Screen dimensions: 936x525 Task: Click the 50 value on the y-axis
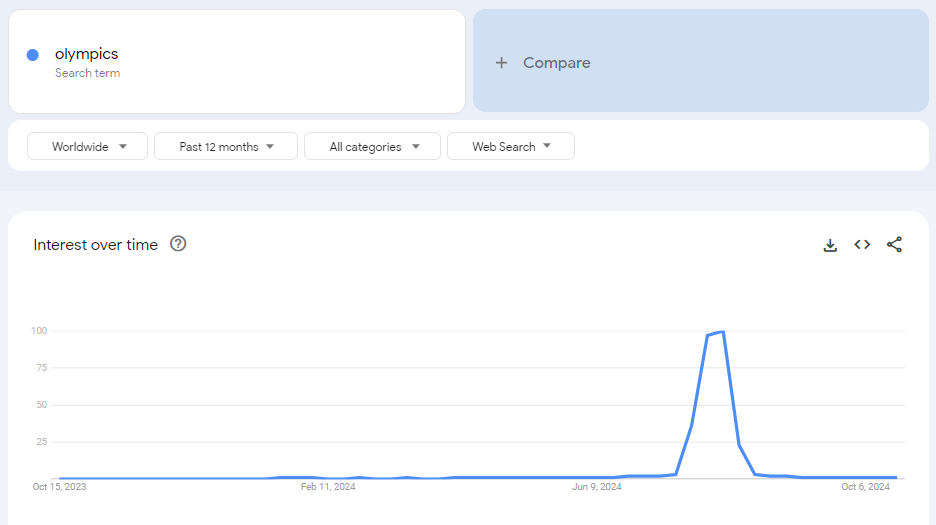point(42,405)
